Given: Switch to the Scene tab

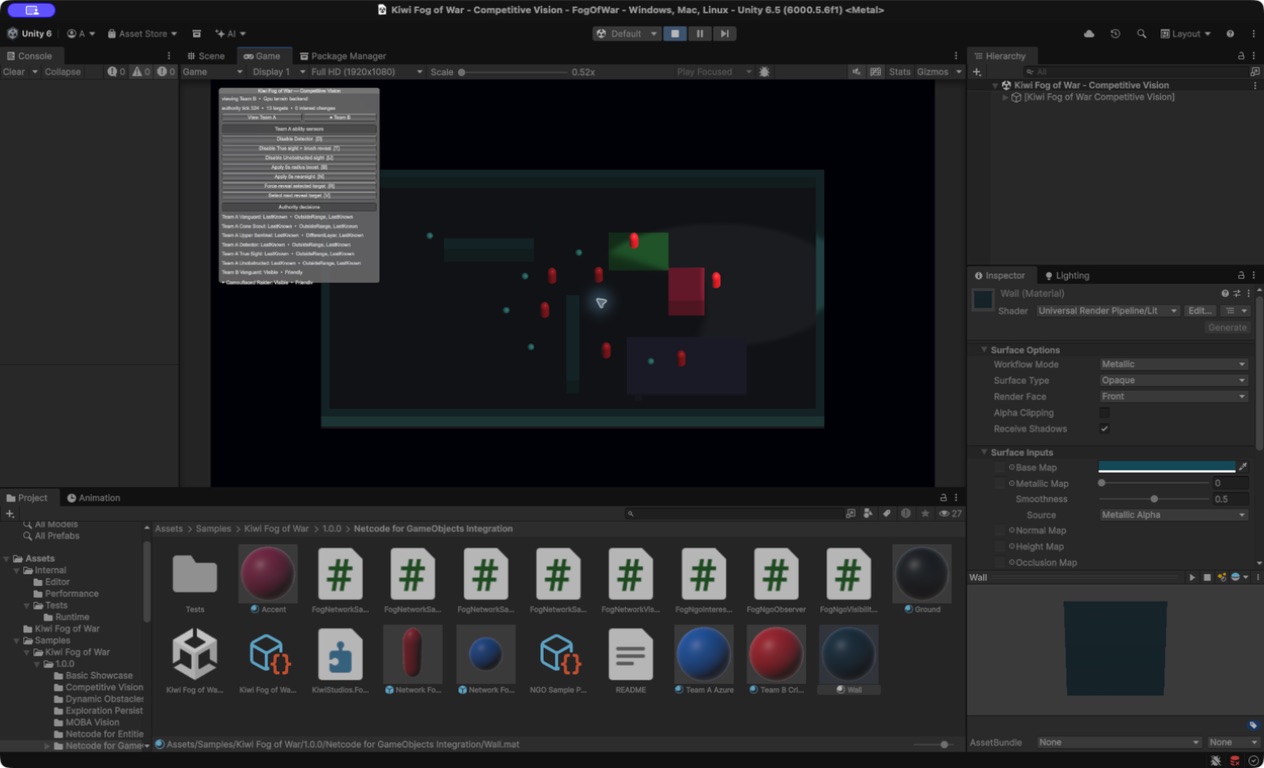Looking at the screenshot, I should [206, 56].
